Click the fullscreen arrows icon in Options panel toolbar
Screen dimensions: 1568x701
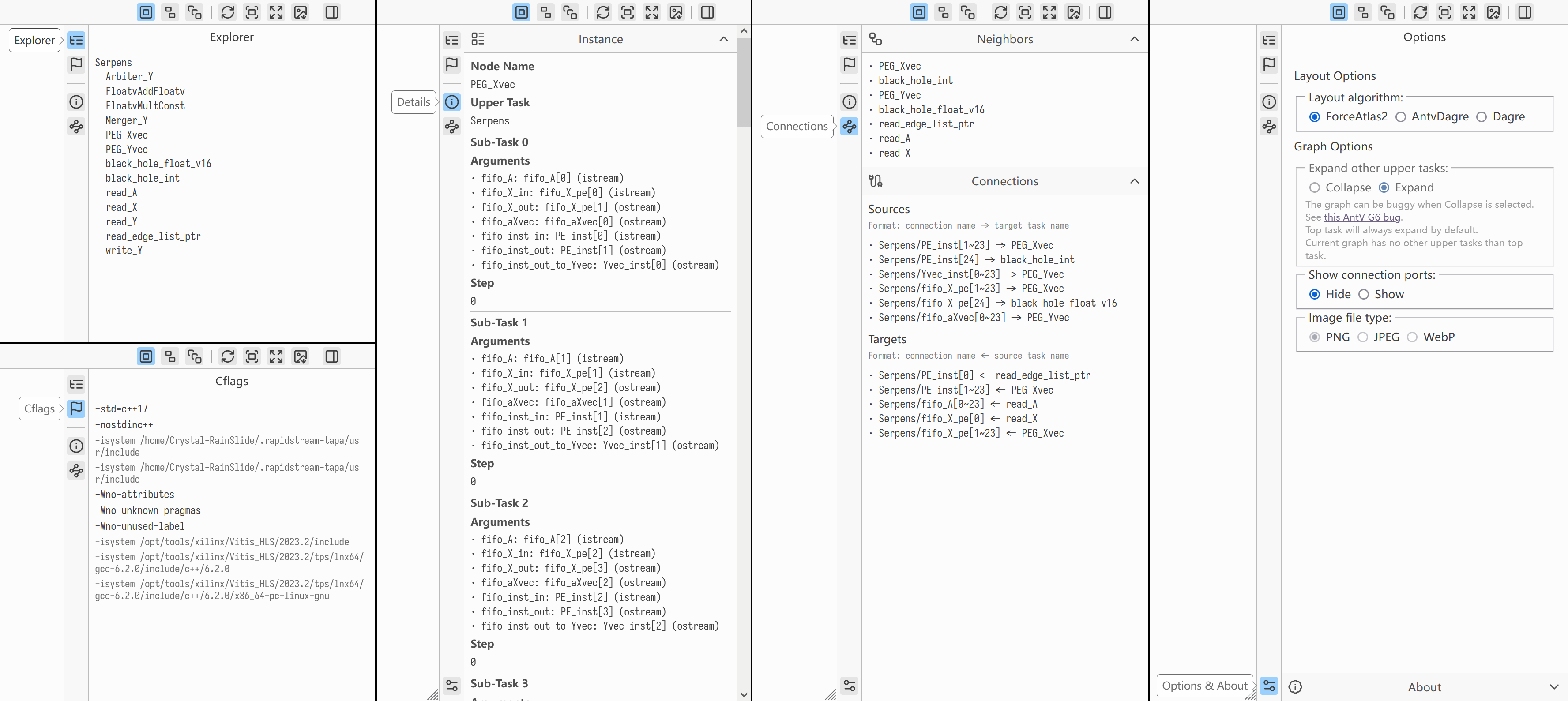point(1469,12)
